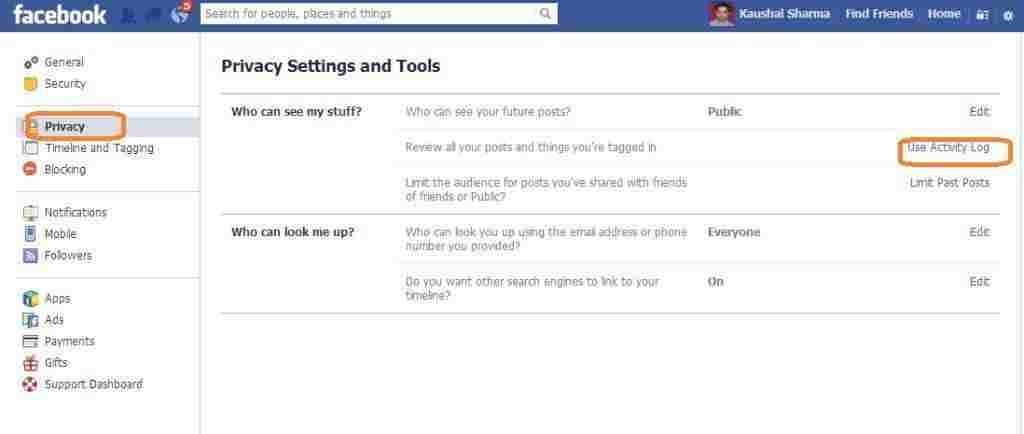Click the Use Activity Log link
1024x434 pixels.
tap(948, 147)
